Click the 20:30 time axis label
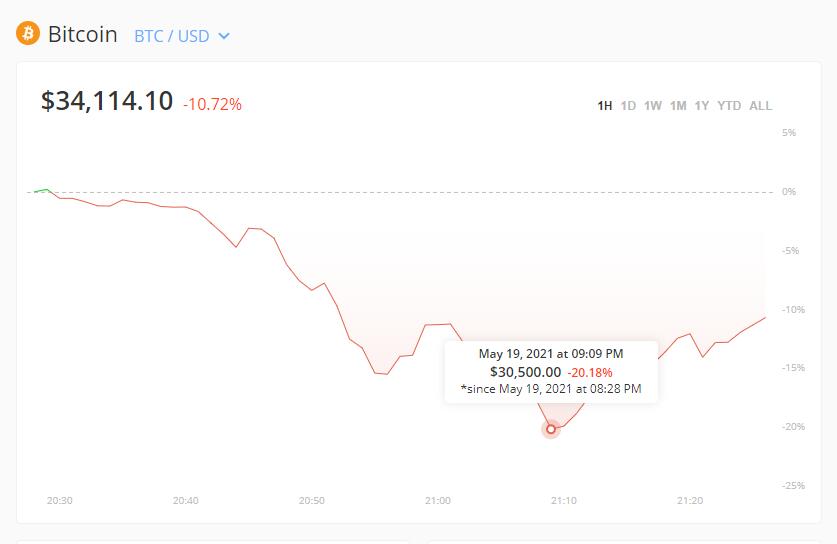Screen dimensions: 837x544 click(x=59, y=500)
